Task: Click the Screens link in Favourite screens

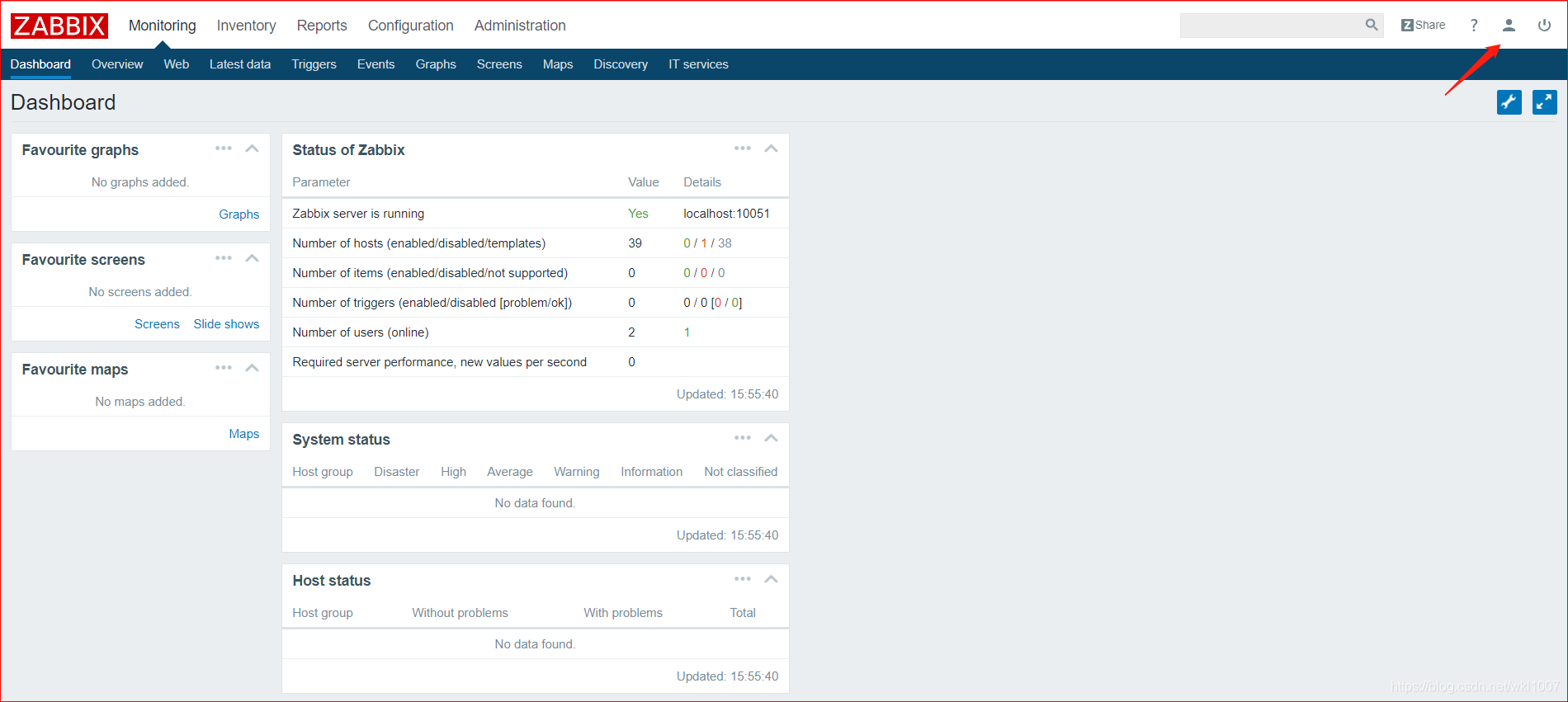Action: pos(157,324)
